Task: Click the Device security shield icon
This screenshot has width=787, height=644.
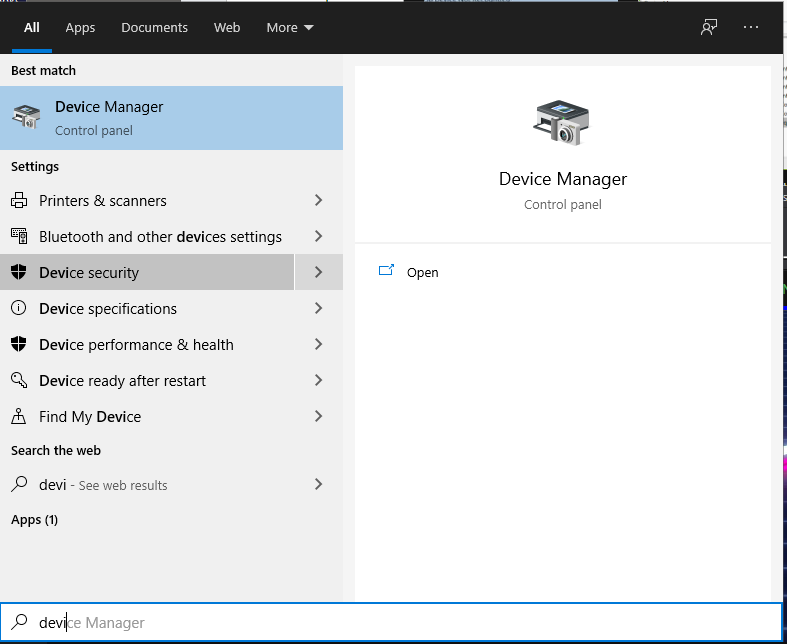Action: 19,272
